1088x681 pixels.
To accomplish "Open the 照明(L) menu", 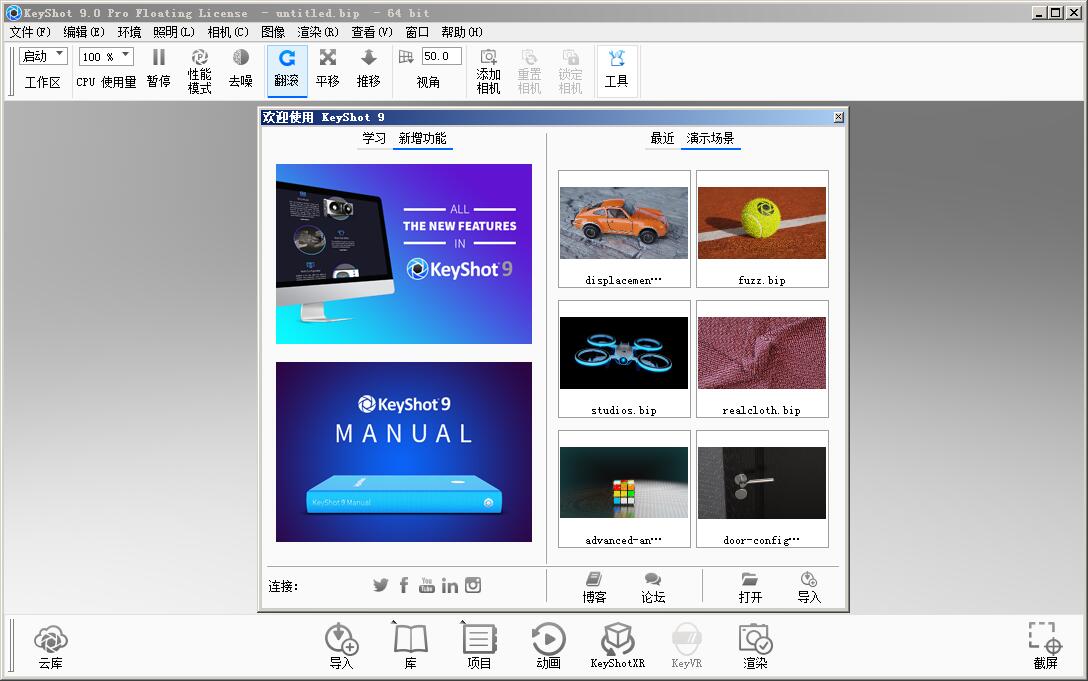I will tap(174, 32).
